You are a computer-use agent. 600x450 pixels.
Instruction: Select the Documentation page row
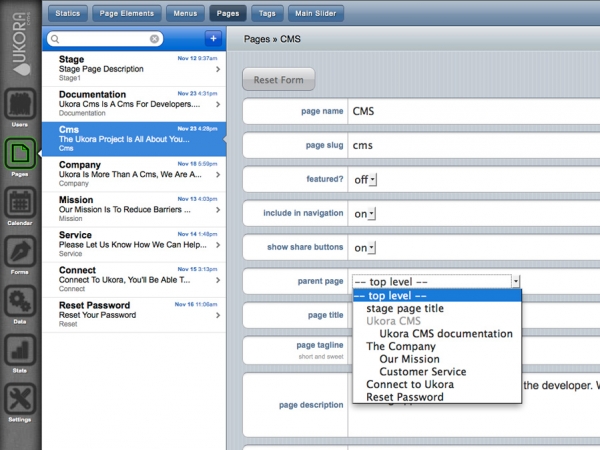click(x=134, y=104)
